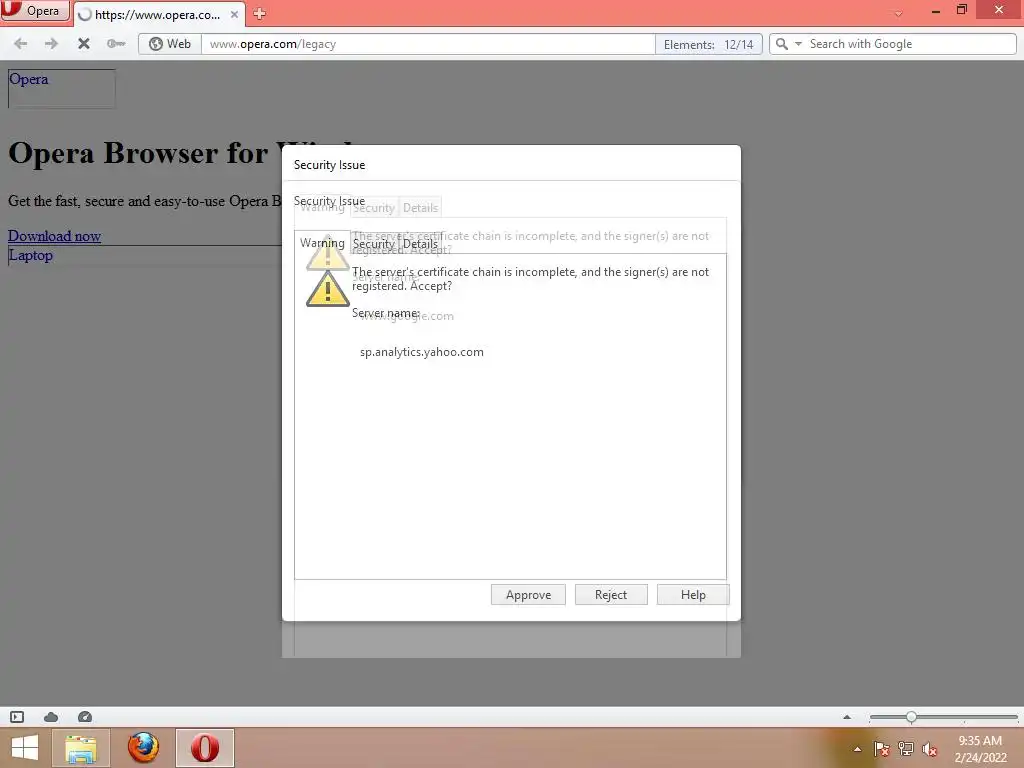Viewport: 1024px width, 768px height.
Task: Open File Explorer from taskbar
Action: [x=80, y=748]
